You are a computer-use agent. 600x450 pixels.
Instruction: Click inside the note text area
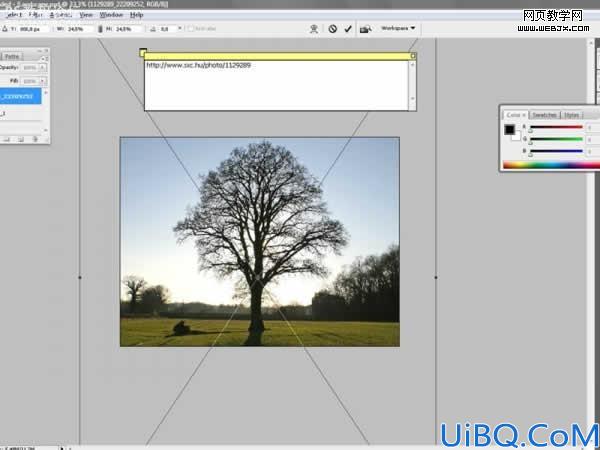(276, 85)
